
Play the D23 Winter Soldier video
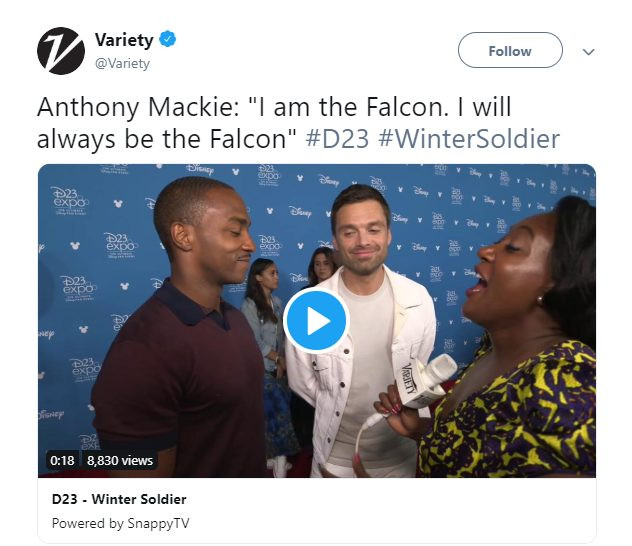tap(316, 321)
